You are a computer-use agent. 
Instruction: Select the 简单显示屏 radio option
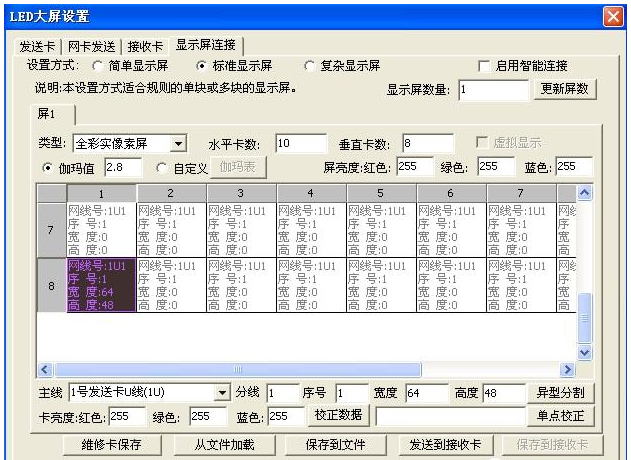(98, 66)
